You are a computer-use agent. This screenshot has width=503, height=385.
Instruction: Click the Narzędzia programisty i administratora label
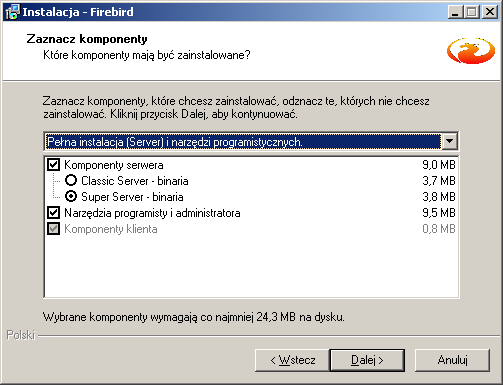coord(152,213)
